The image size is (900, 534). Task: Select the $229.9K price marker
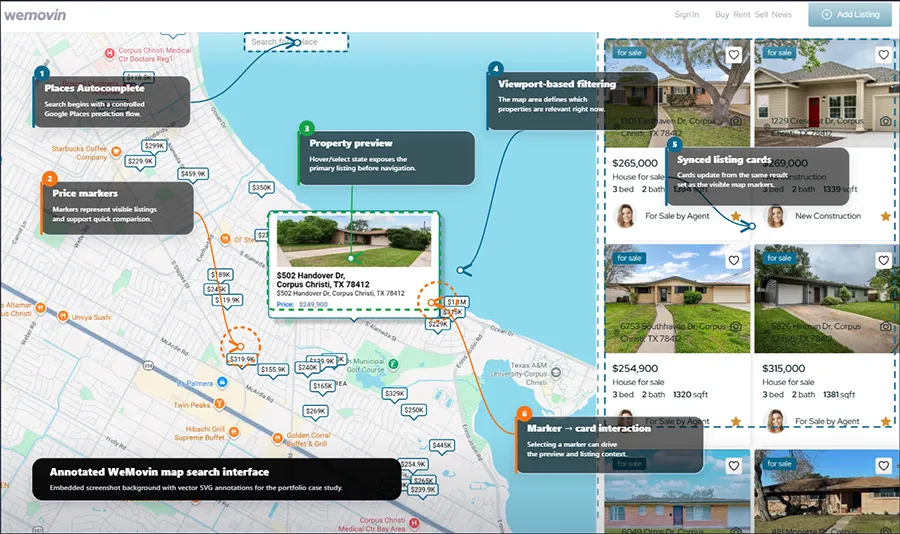click(x=141, y=161)
